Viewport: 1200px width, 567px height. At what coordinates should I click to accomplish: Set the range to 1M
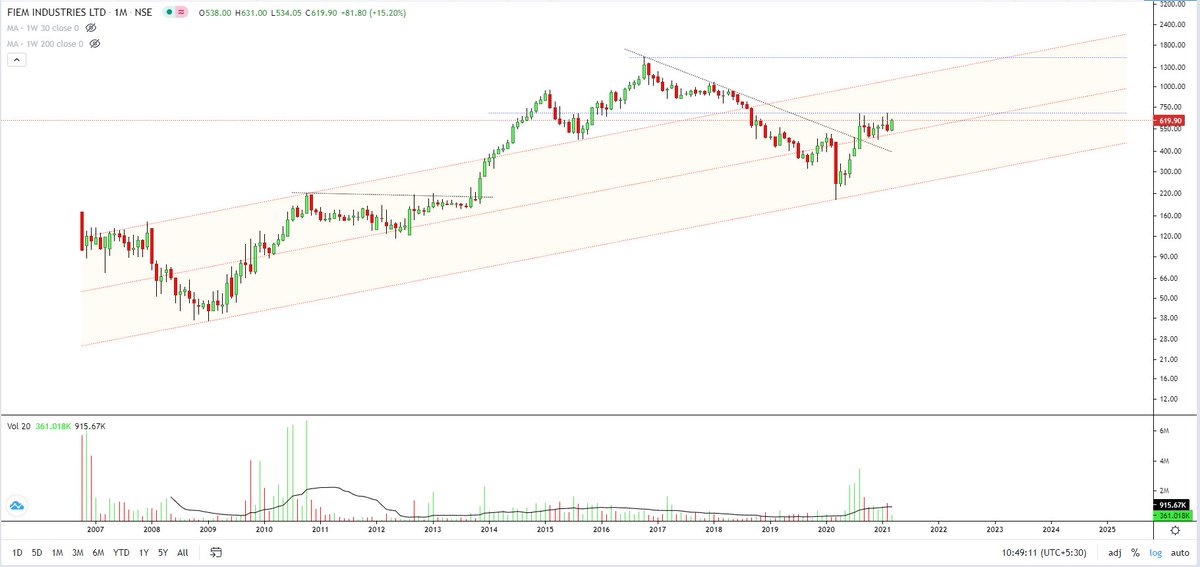pyautogui.click(x=58, y=552)
